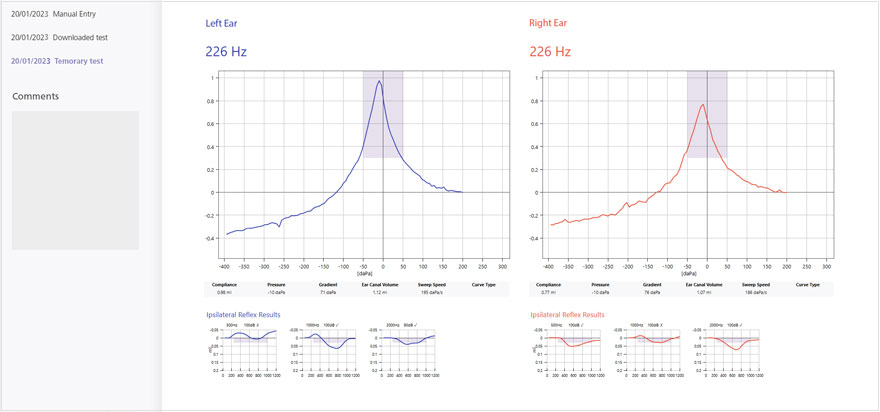This screenshot has height=412, width=880.
Task: Click inside the Comments text box
Action: tap(75, 180)
